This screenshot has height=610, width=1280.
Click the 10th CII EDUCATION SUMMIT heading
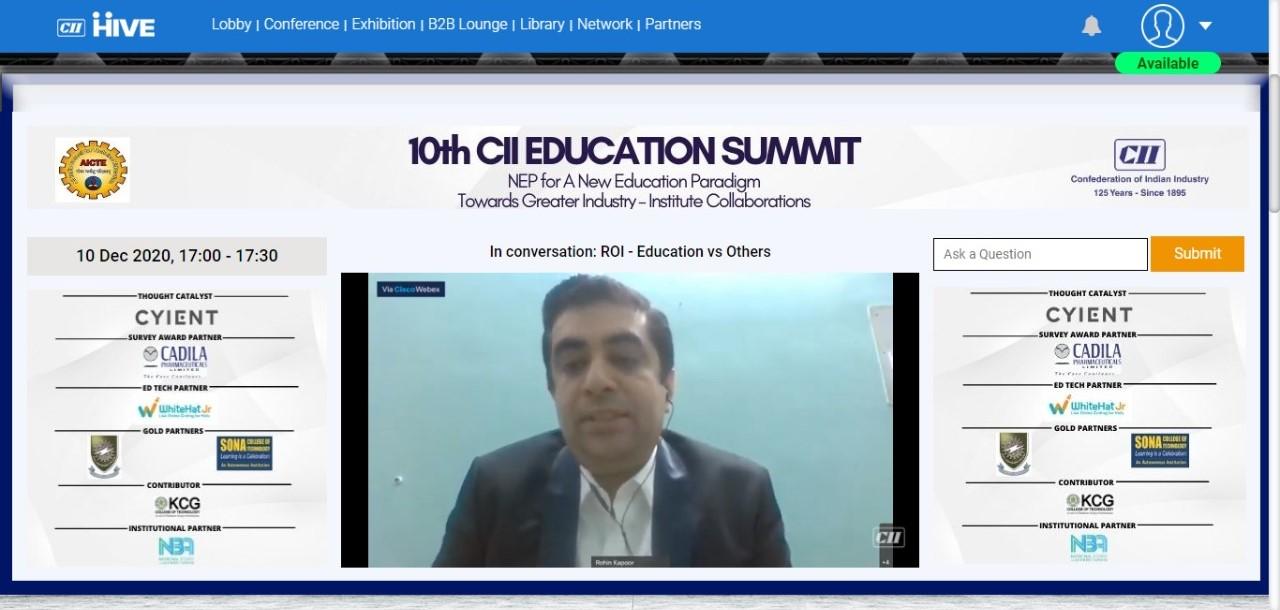pos(634,151)
